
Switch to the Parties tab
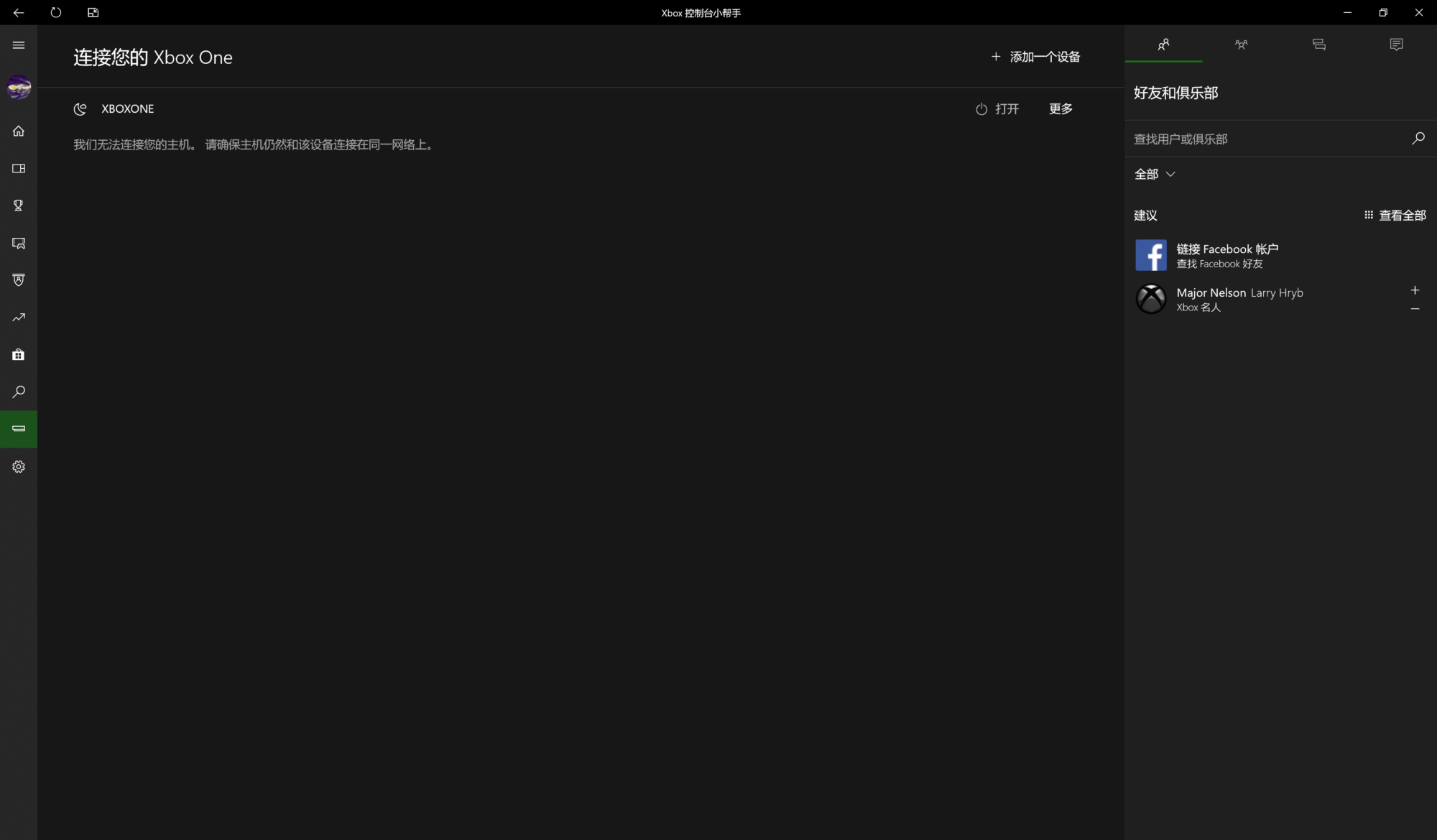point(1241,45)
